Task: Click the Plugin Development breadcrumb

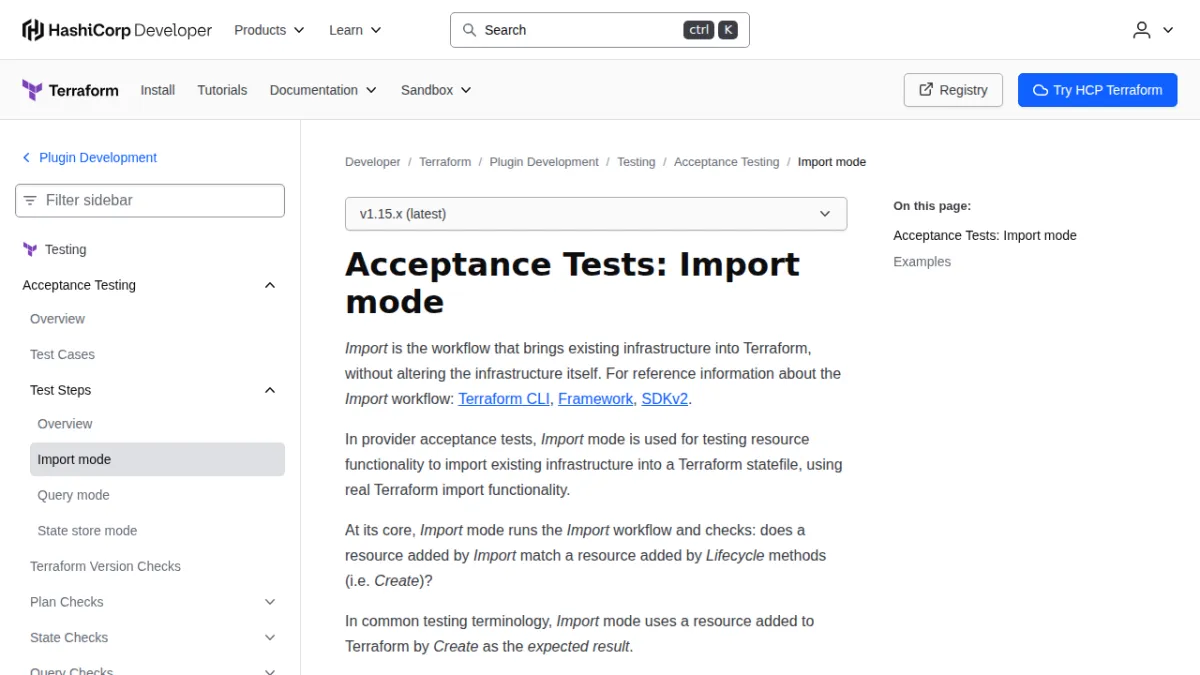Action: pyautogui.click(x=544, y=162)
